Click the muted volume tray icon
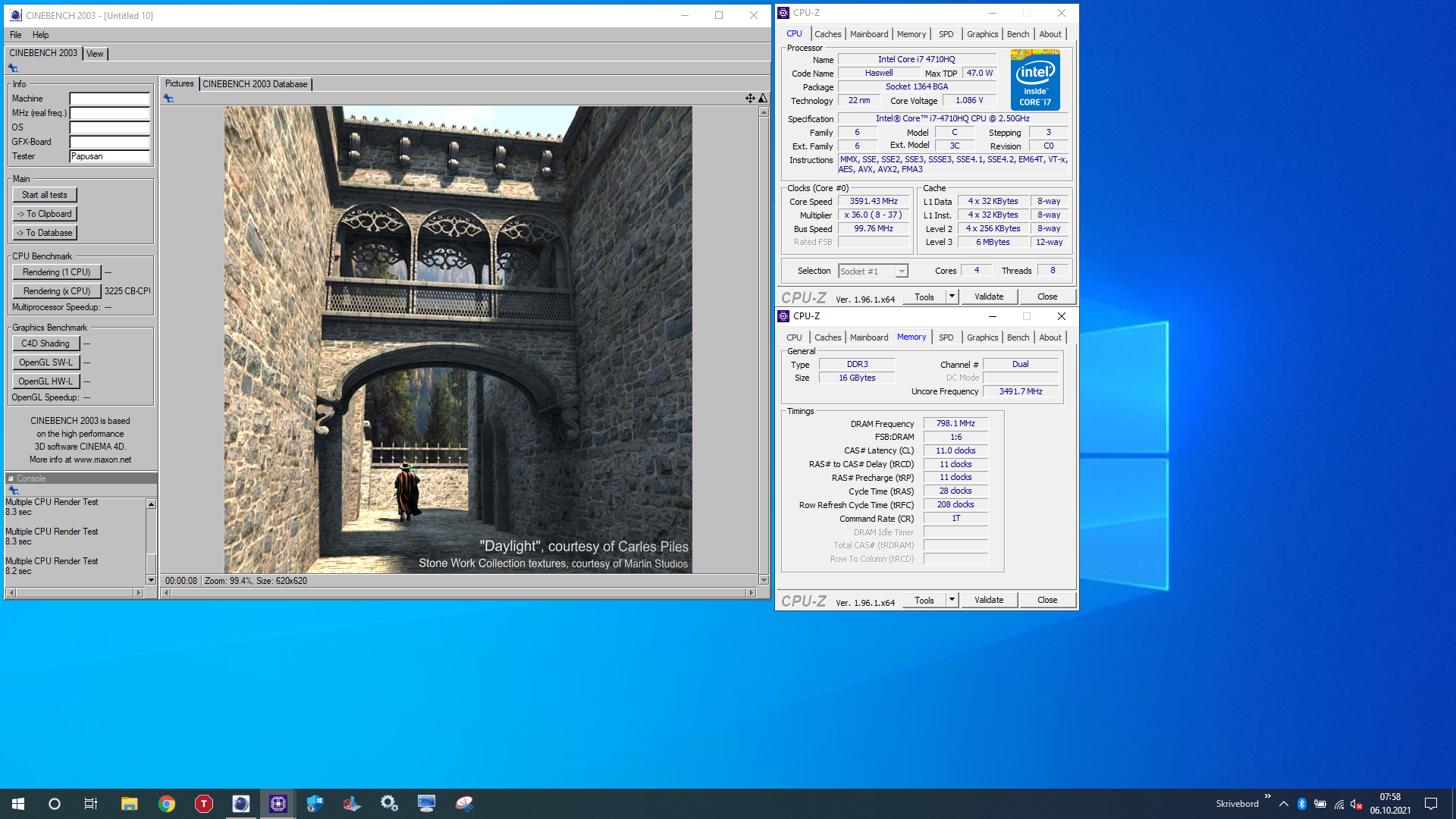The height and width of the screenshot is (819, 1456). 1357,804
